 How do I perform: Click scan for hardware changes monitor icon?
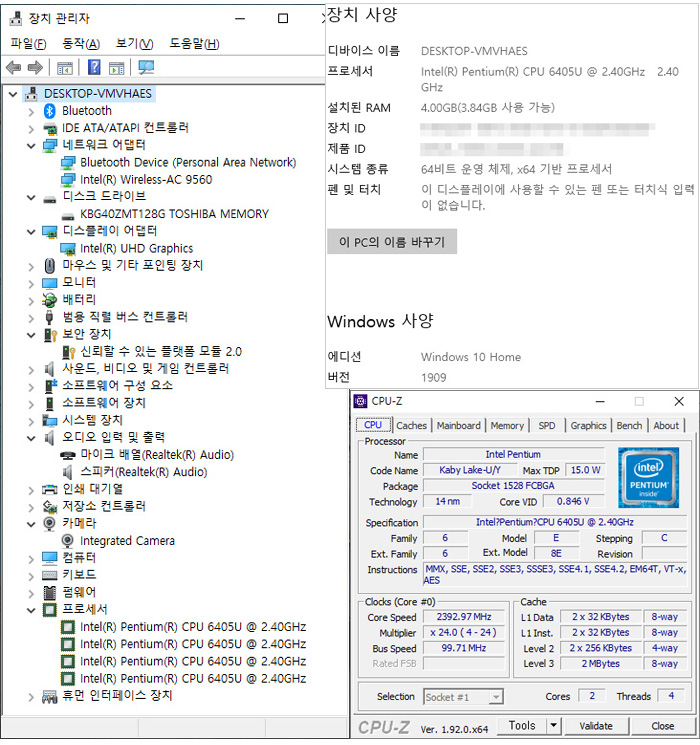click(x=146, y=67)
